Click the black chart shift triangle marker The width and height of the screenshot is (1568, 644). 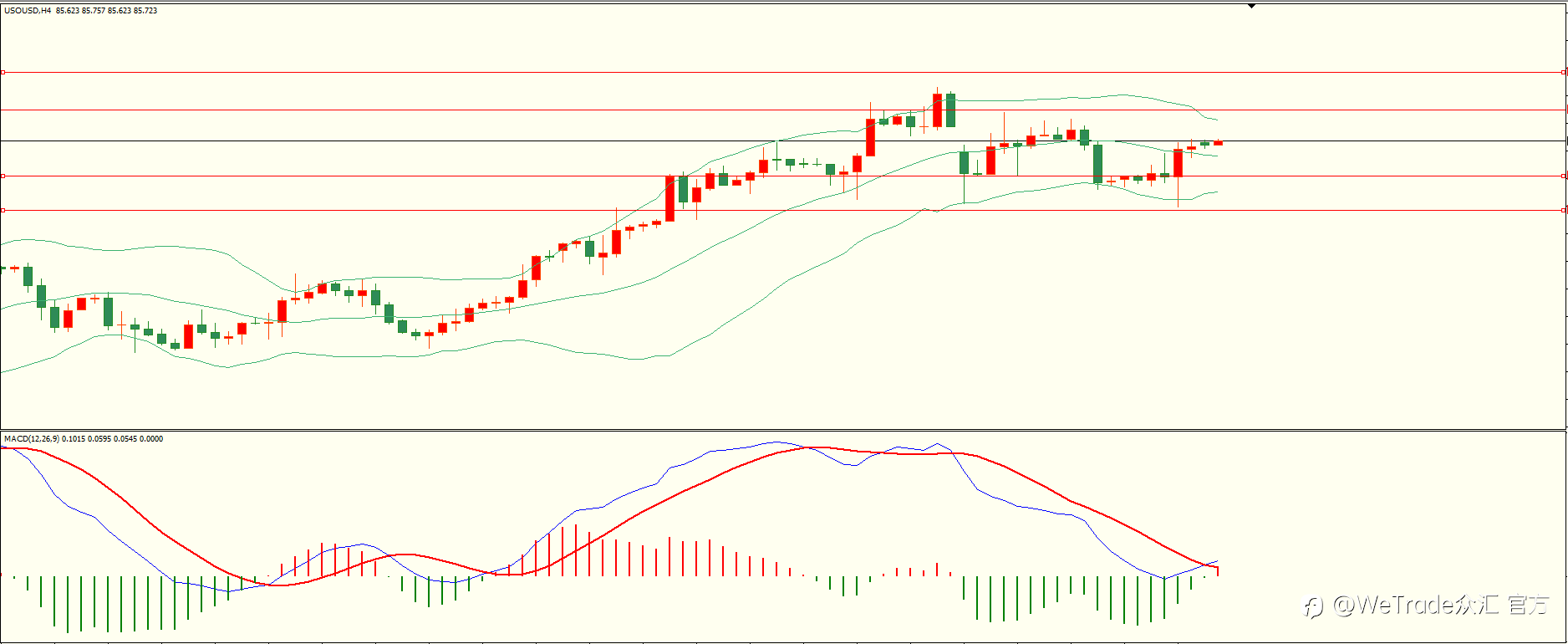1251,6
